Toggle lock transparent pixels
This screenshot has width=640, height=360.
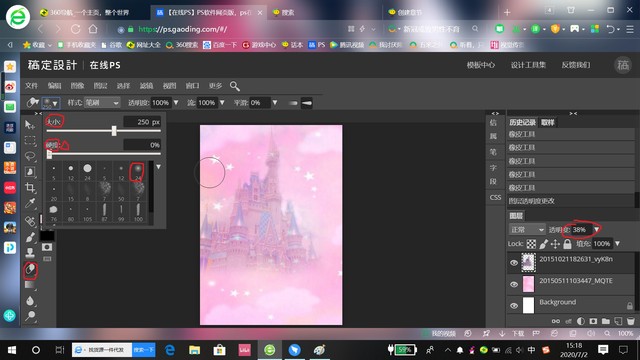(x=531, y=244)
